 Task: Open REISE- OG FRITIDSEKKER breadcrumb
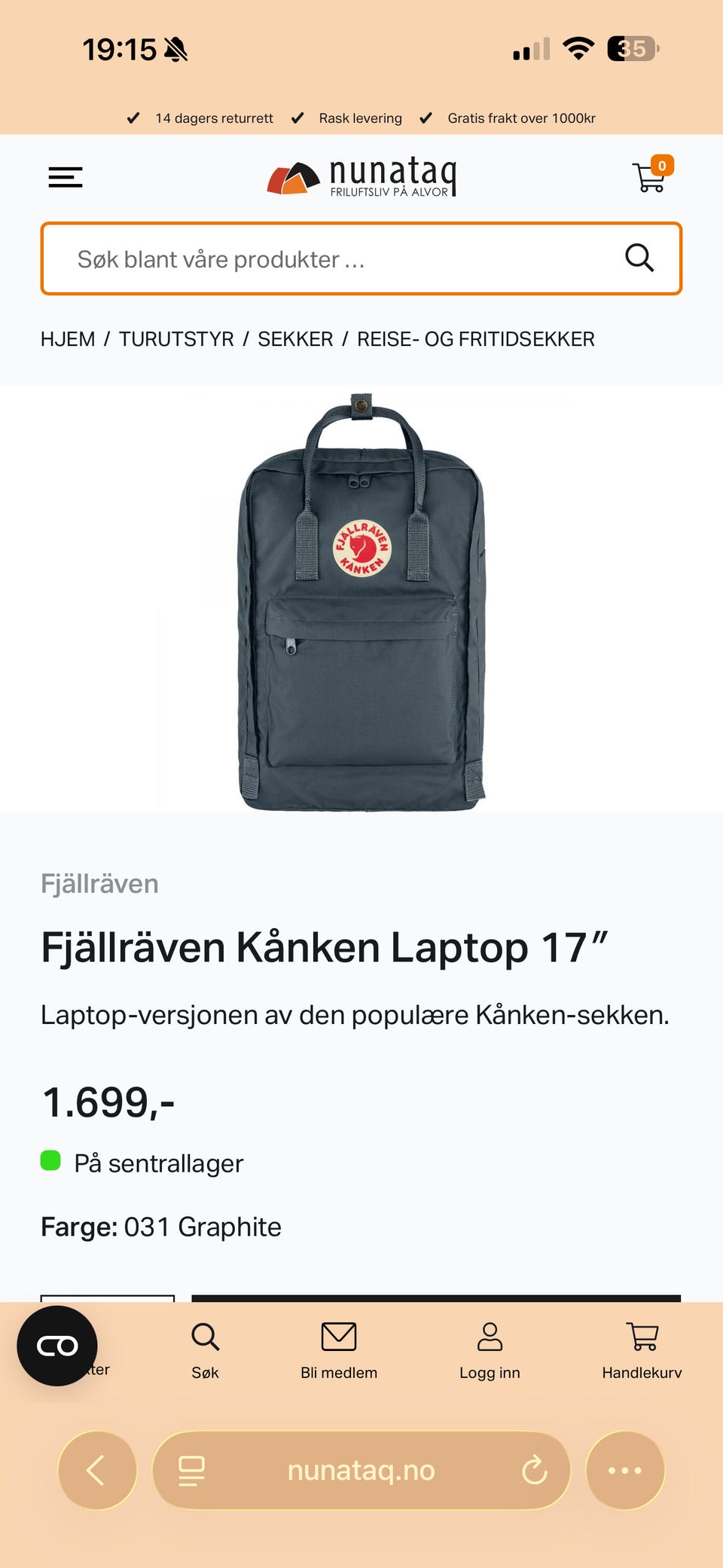(476, 339)
